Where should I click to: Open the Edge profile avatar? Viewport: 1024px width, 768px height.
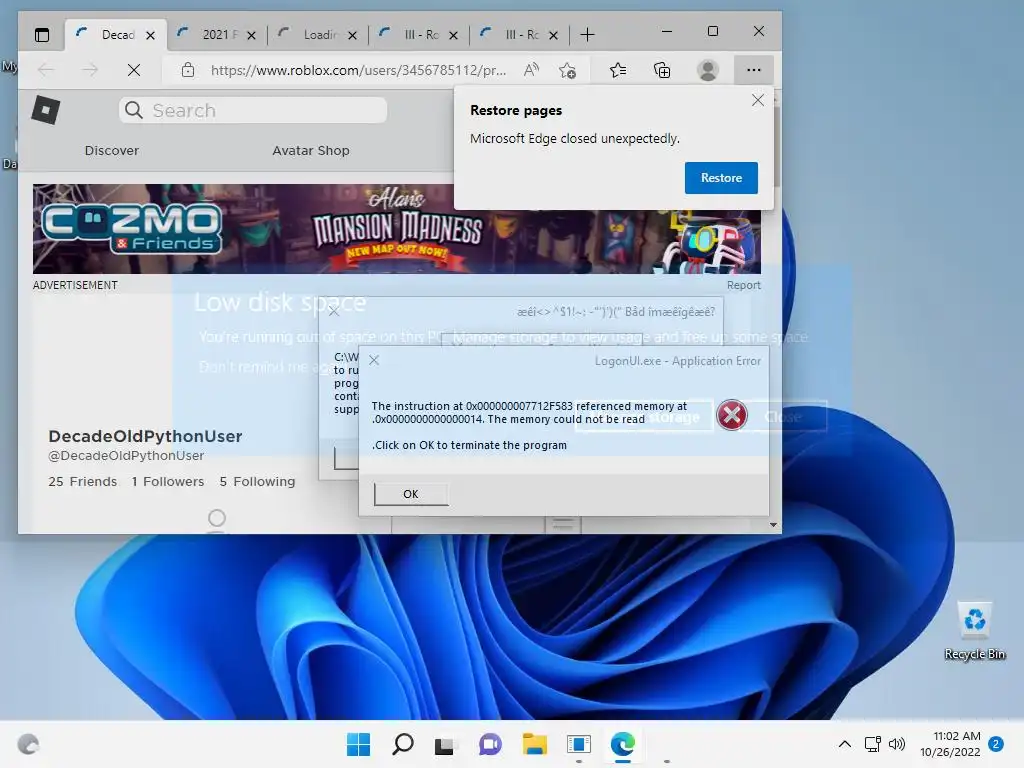708,70
